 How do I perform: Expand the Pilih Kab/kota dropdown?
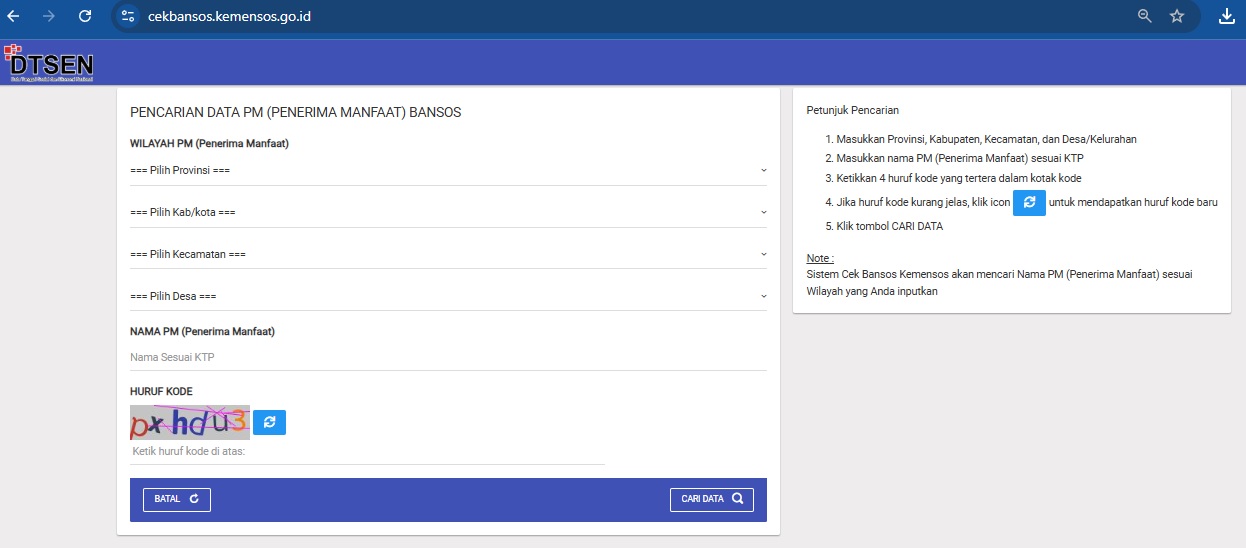(448, 213)
